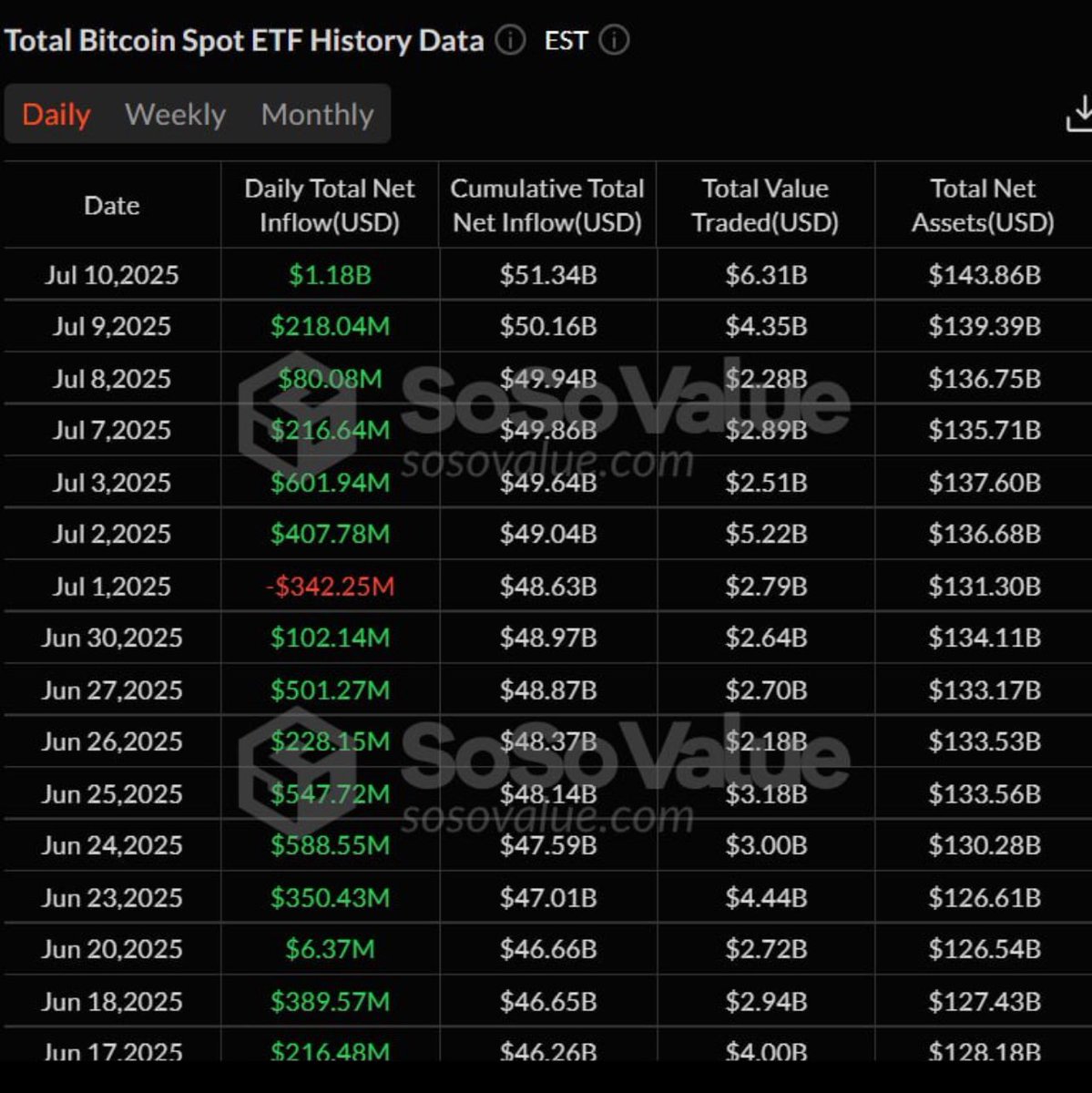Select the $3.00B value traded cell
The width and height of the screenshot is (1092, 1093).
click(766, 845)
